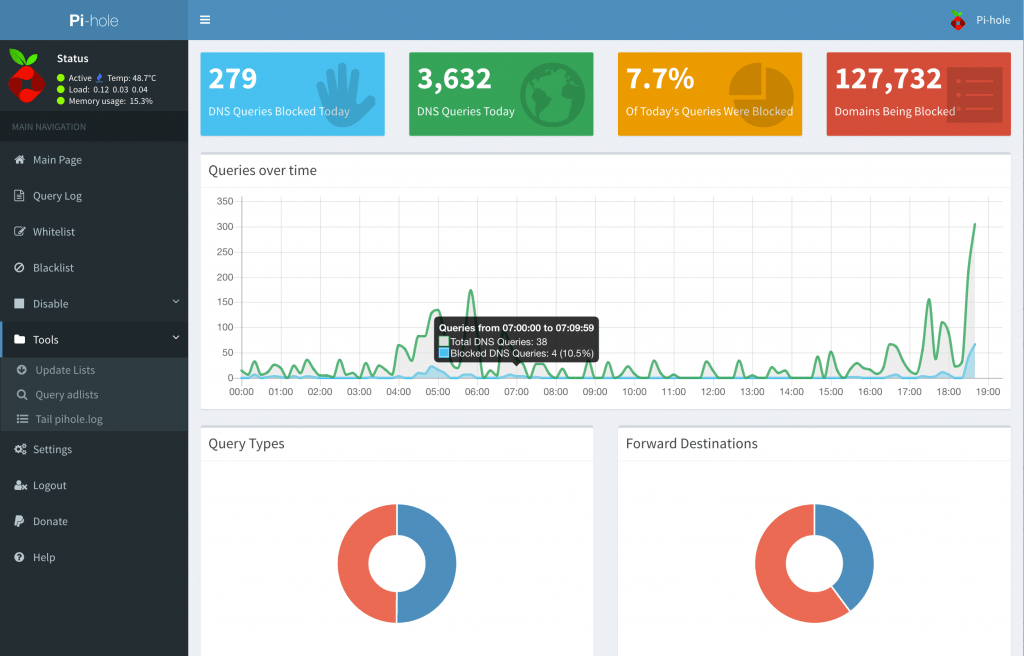Screen dimensions: 1024x656
Task: Toggle sidebar with hamburger menu icon
Action: point(205,19)
